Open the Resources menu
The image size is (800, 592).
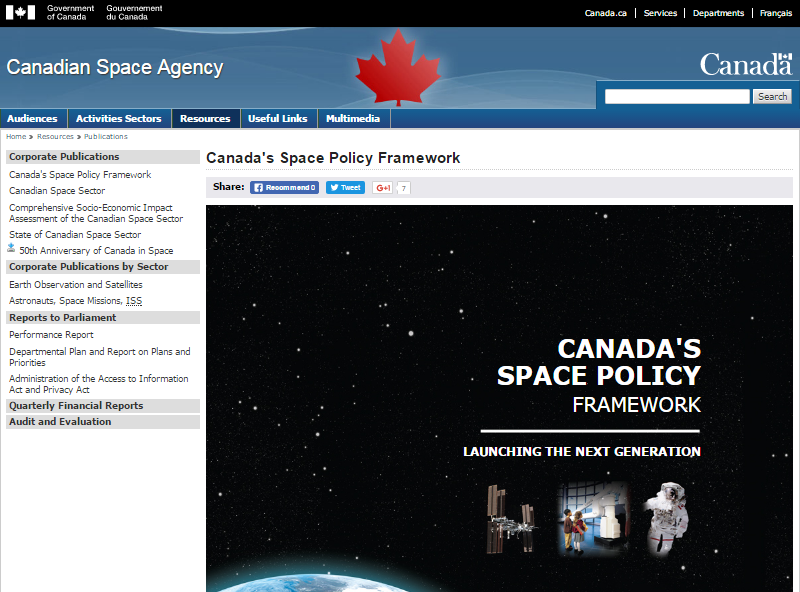205,118
